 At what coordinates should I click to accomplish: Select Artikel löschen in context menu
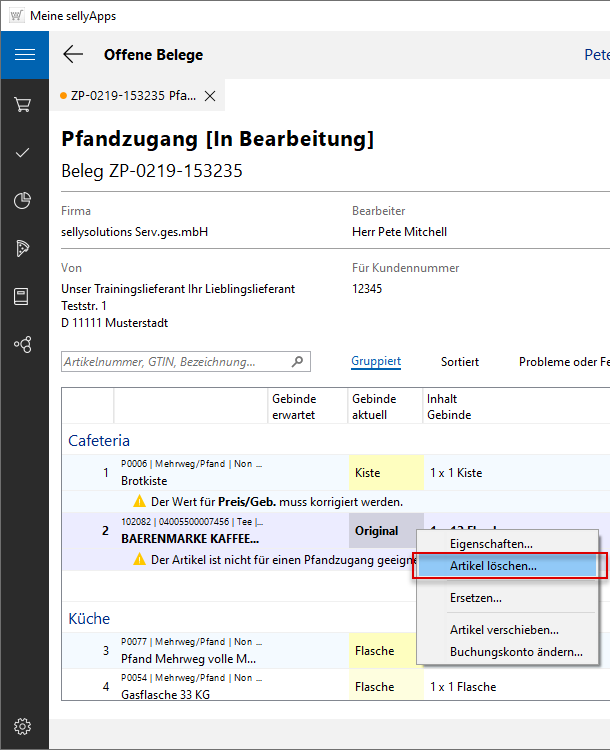[493, 566]
